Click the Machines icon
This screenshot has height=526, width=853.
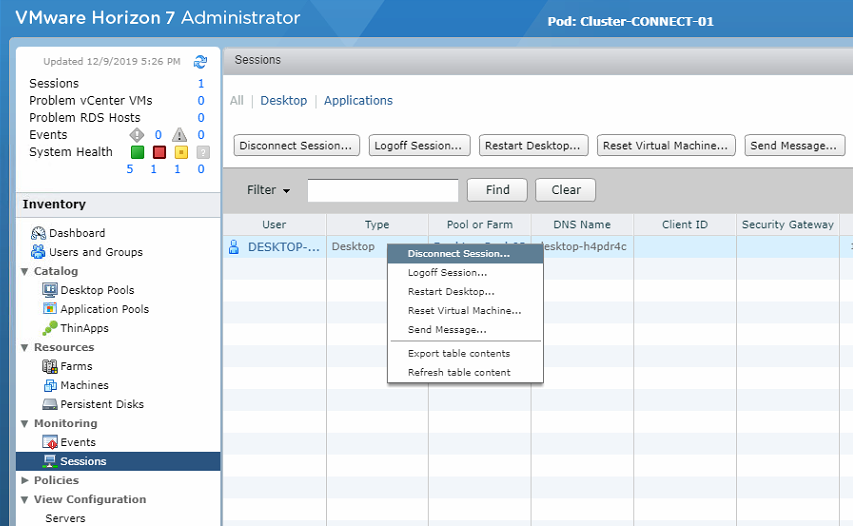tap(50, 385)
